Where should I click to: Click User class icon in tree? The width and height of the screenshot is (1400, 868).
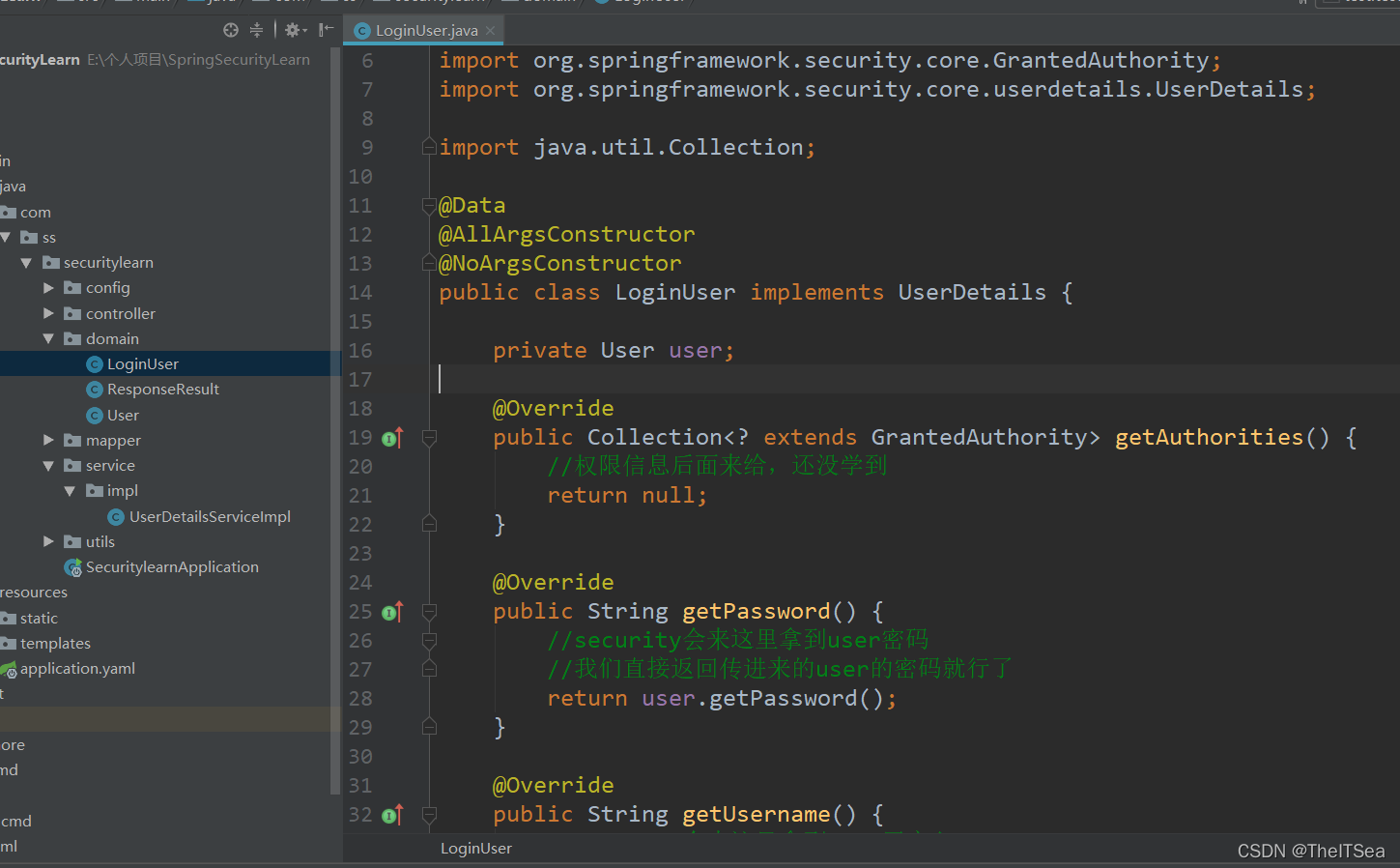coord(95,416)
